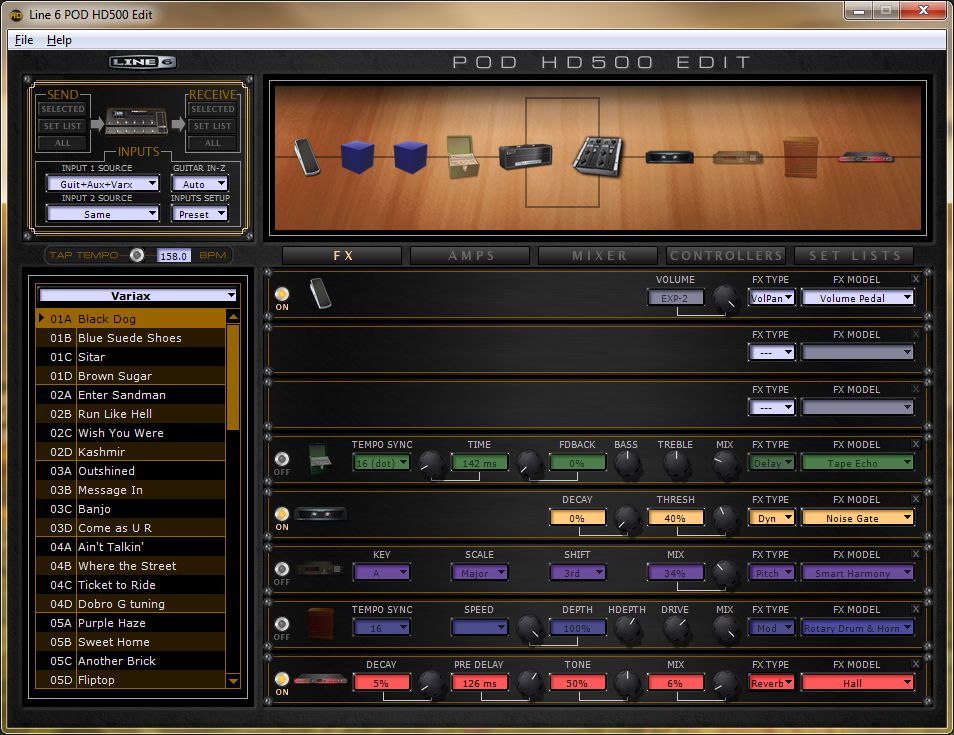Click the Tape Echo icon in Delay row
Image resolution: width=954 pixels, height=735 pixels.
(319, 459)
